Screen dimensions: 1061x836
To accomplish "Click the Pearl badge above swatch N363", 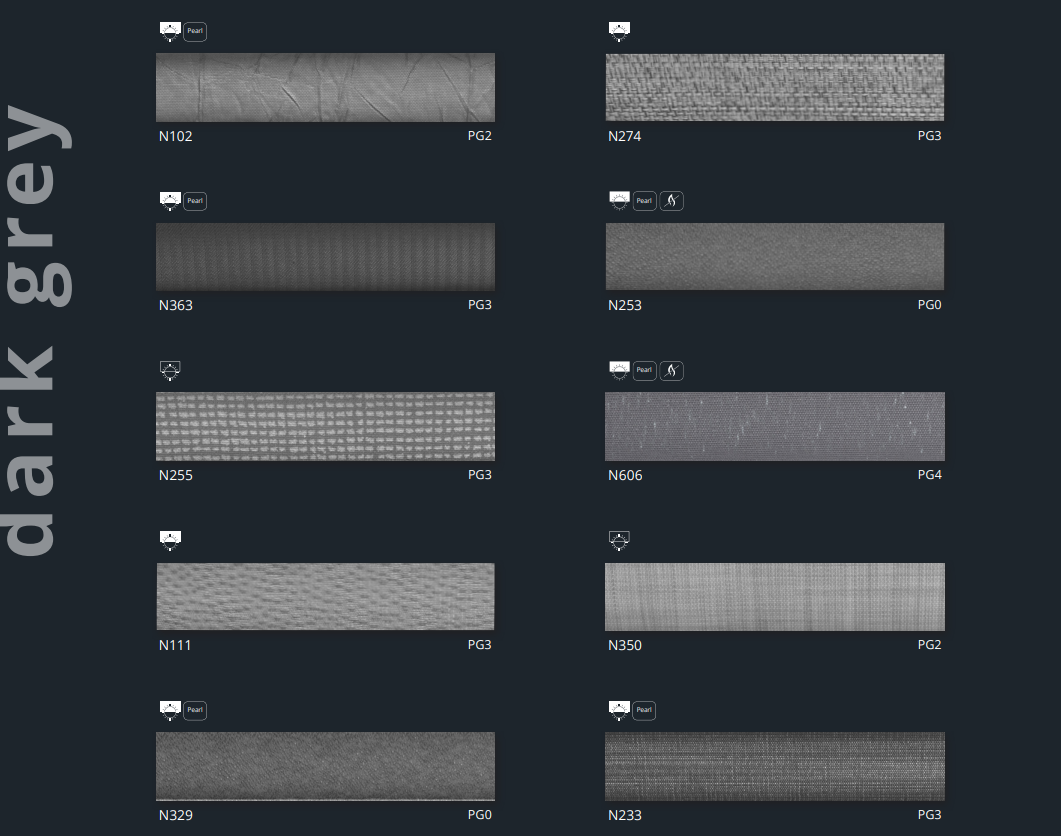I will 195,201.
